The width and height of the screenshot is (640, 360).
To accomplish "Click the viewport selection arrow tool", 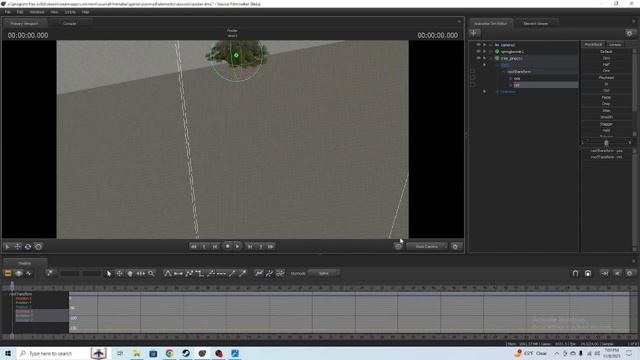I will coord(7,247).
